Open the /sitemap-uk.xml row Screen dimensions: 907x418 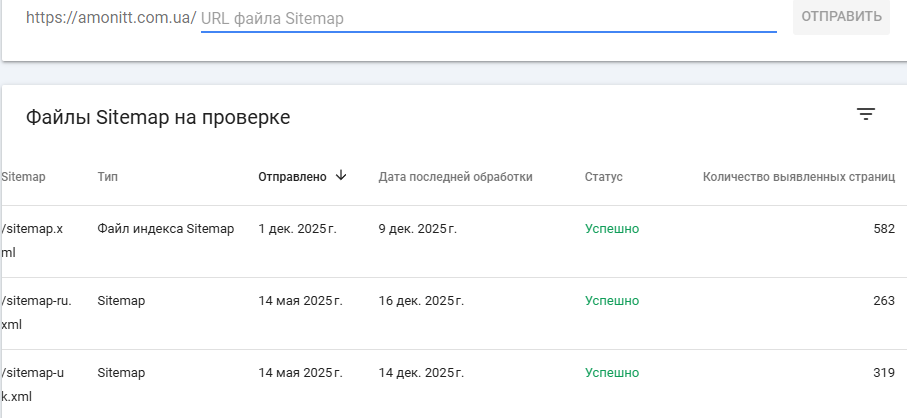tap(32, 384)
